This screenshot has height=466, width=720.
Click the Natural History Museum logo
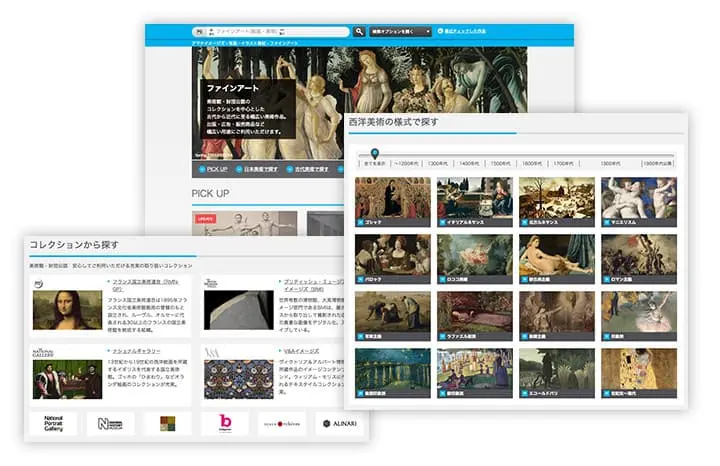tap(110, 423)
